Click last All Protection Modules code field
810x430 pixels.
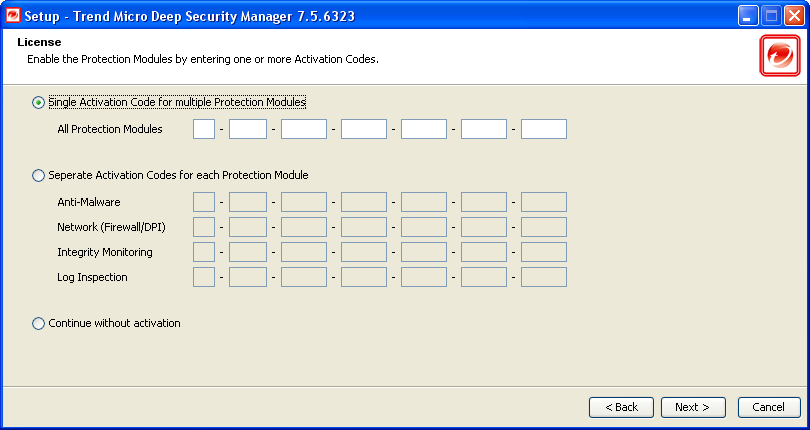point(544,129)
